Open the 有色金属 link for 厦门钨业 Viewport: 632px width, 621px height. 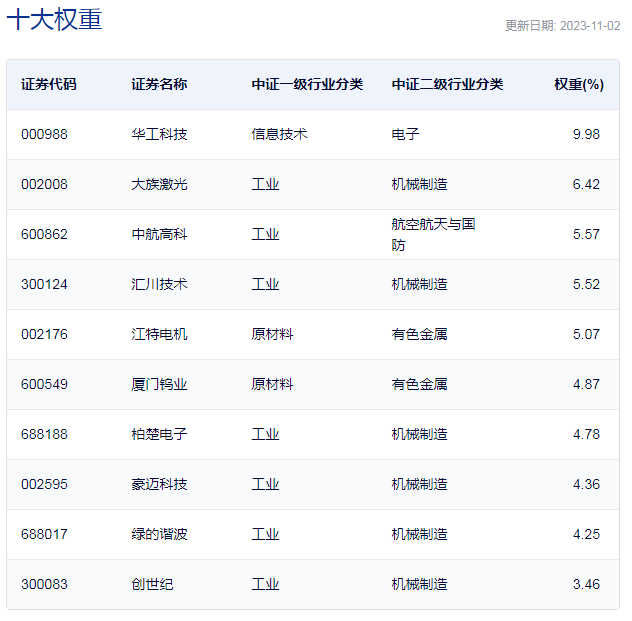(419, 384)
